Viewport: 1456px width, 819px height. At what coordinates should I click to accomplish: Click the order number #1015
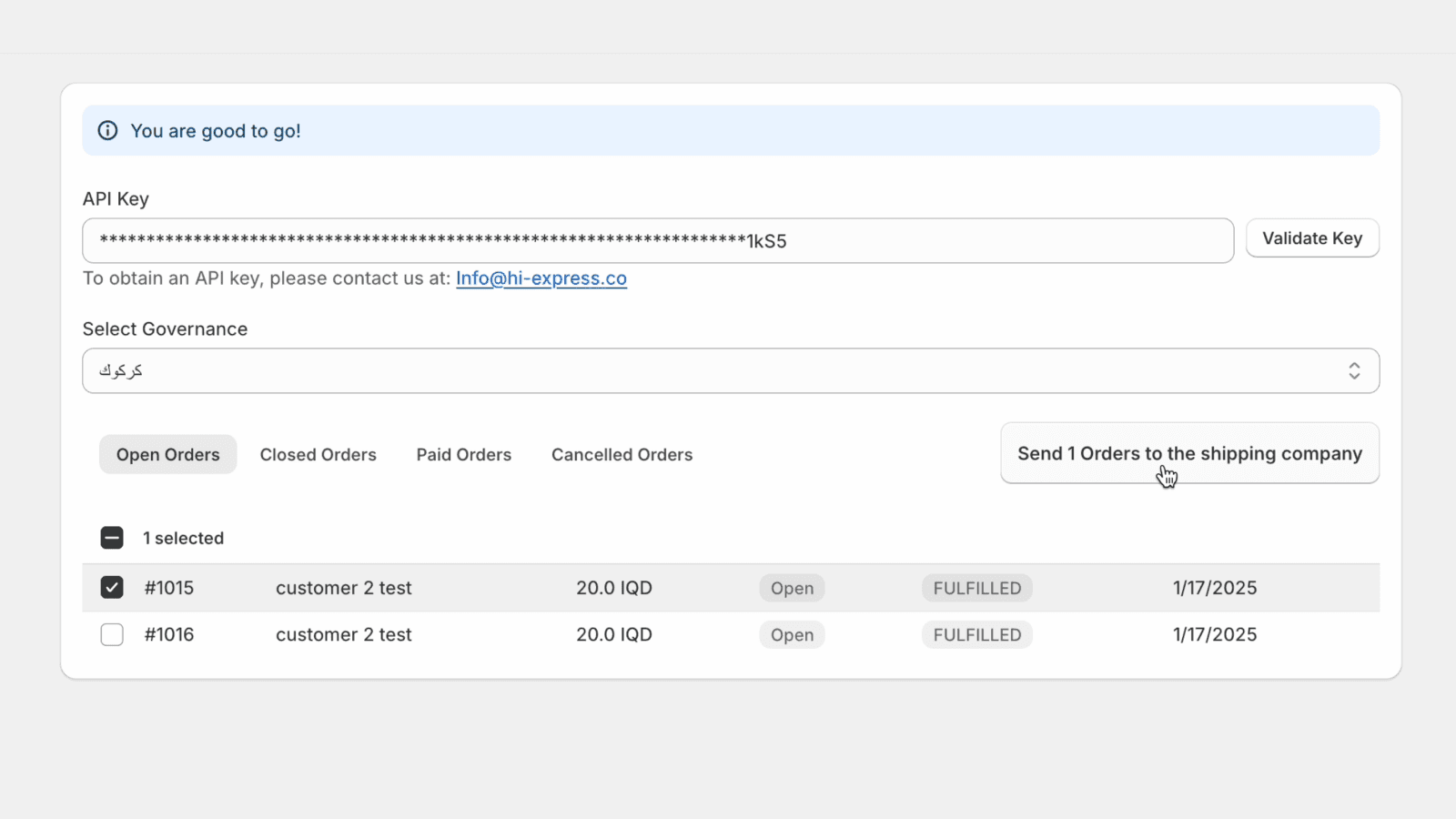click(169, 588)
